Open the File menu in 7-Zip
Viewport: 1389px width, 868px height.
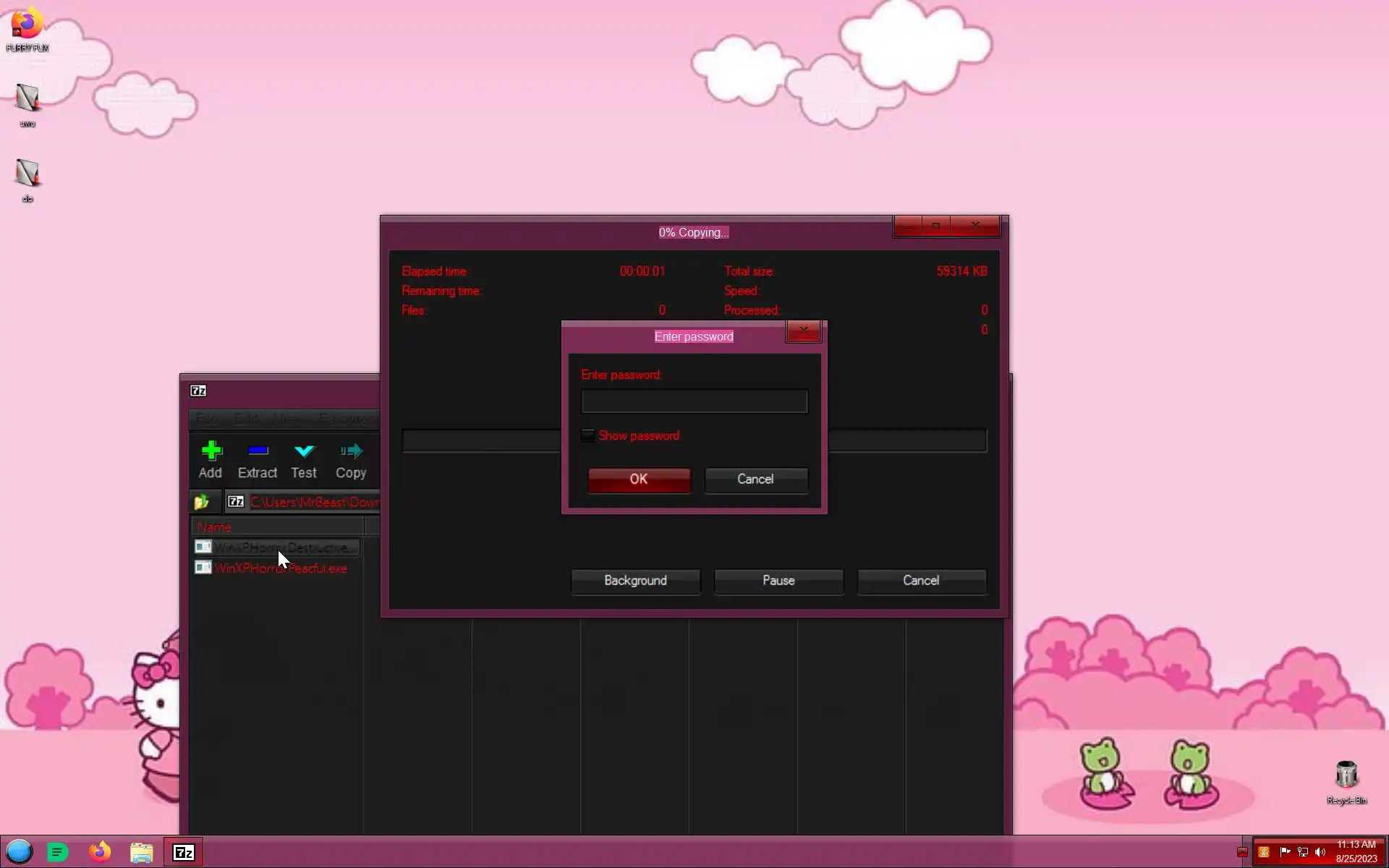coord(206,419)
